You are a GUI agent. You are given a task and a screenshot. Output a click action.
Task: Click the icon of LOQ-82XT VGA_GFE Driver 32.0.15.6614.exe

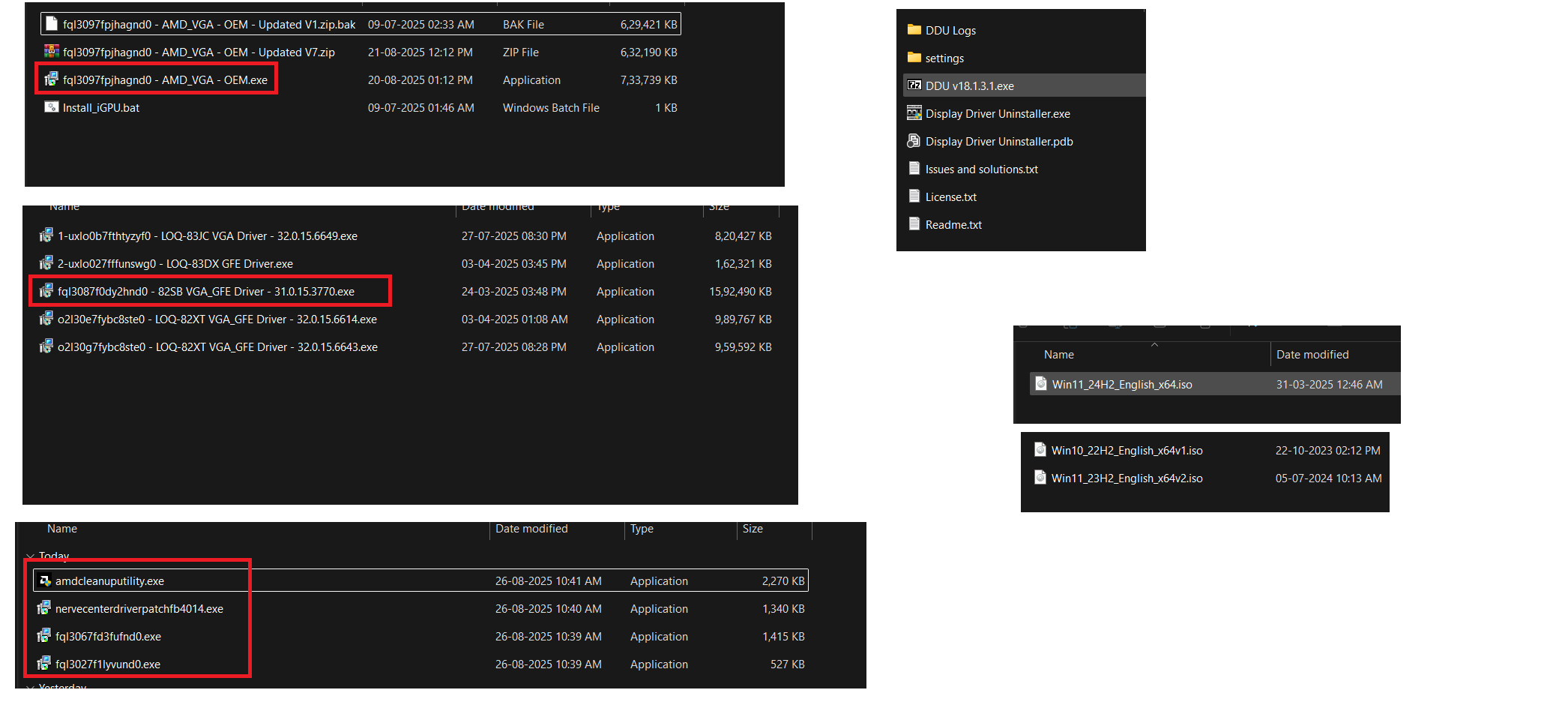point(46,319)
